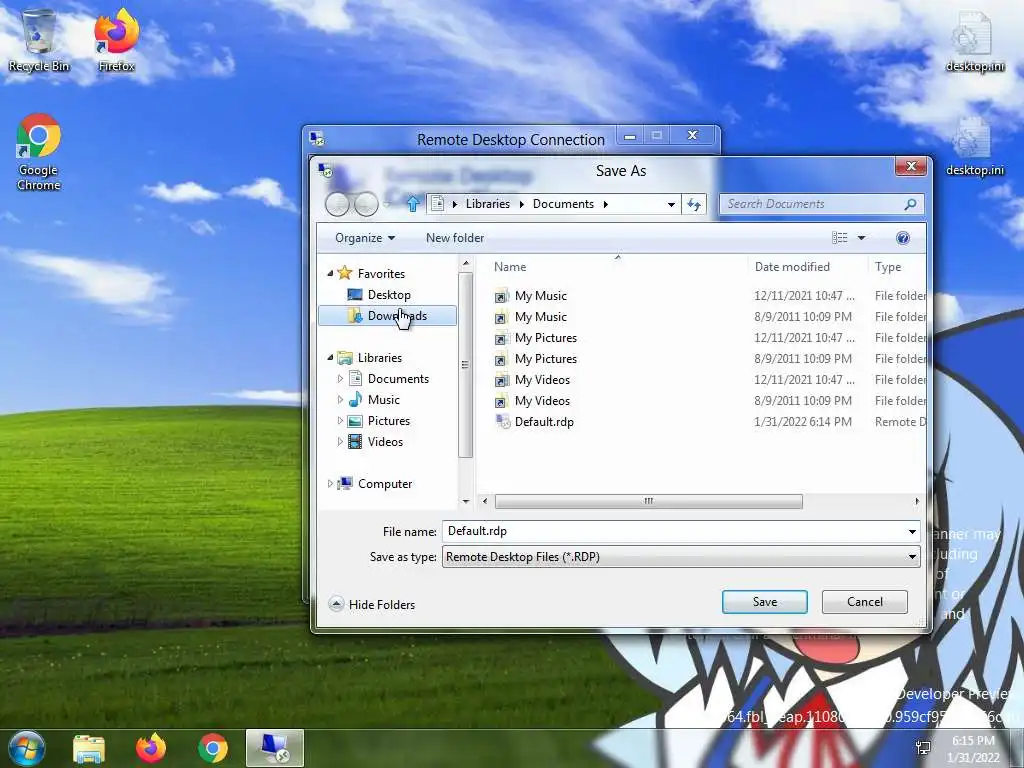Image resolution: width=1024 pixels, height=768 pixels.
Task: Click the Default.rdp file icon
Action: (x=502, y=422)
